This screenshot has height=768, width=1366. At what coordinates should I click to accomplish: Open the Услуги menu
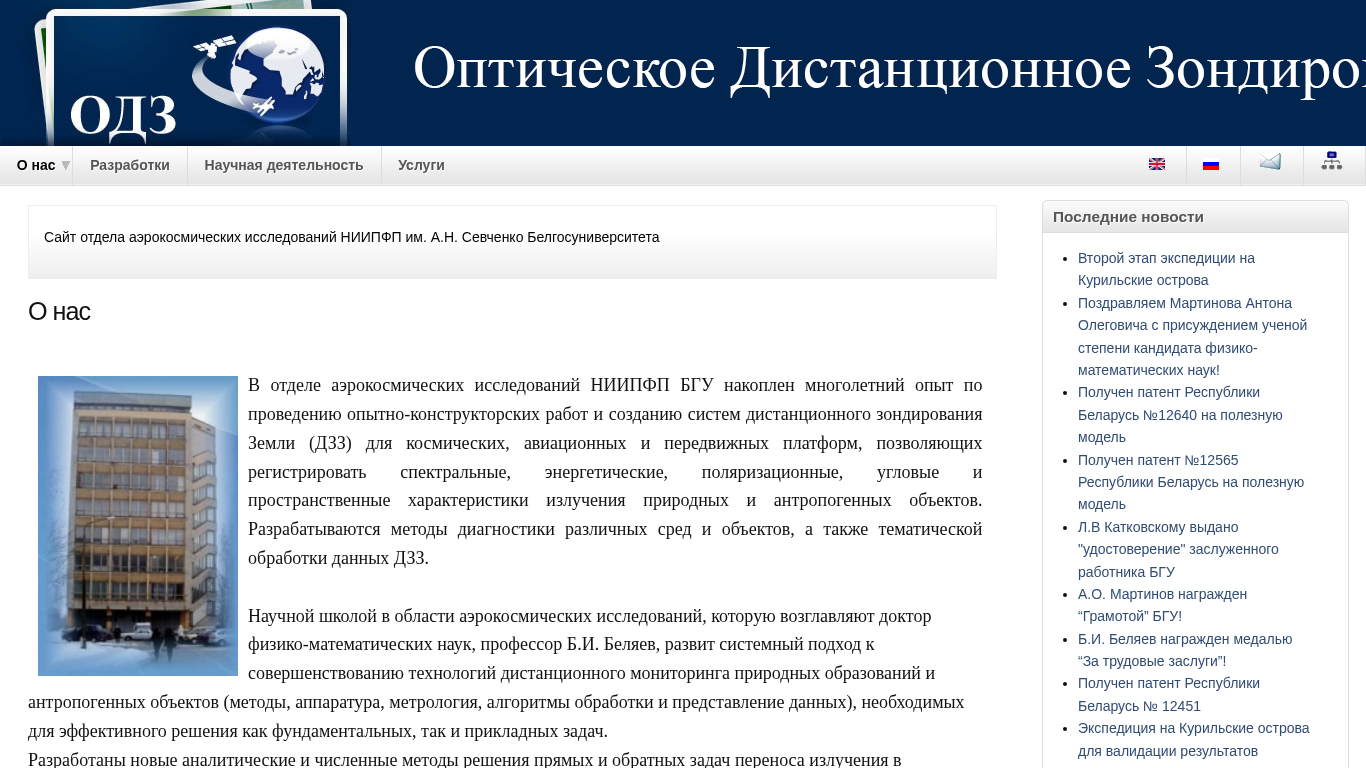[421, 165]
